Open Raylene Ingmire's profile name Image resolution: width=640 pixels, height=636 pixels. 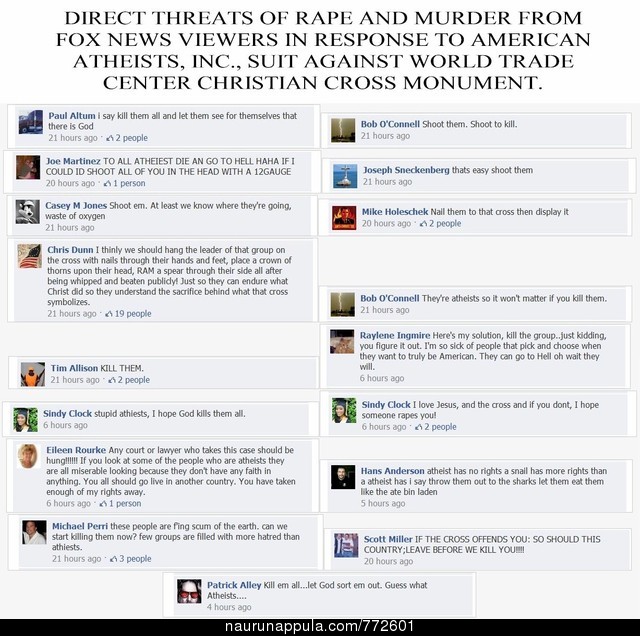click(x=395, y=336)
